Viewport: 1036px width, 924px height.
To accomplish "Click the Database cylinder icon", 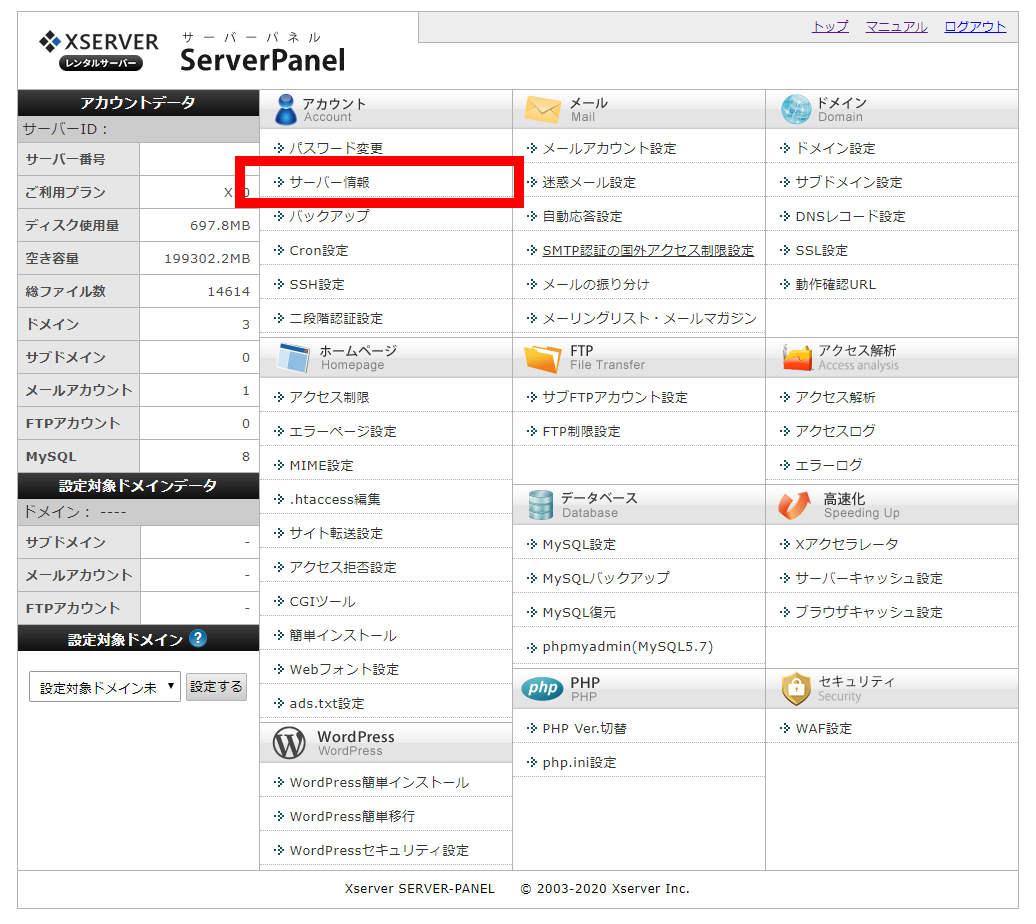I will 540,505.
